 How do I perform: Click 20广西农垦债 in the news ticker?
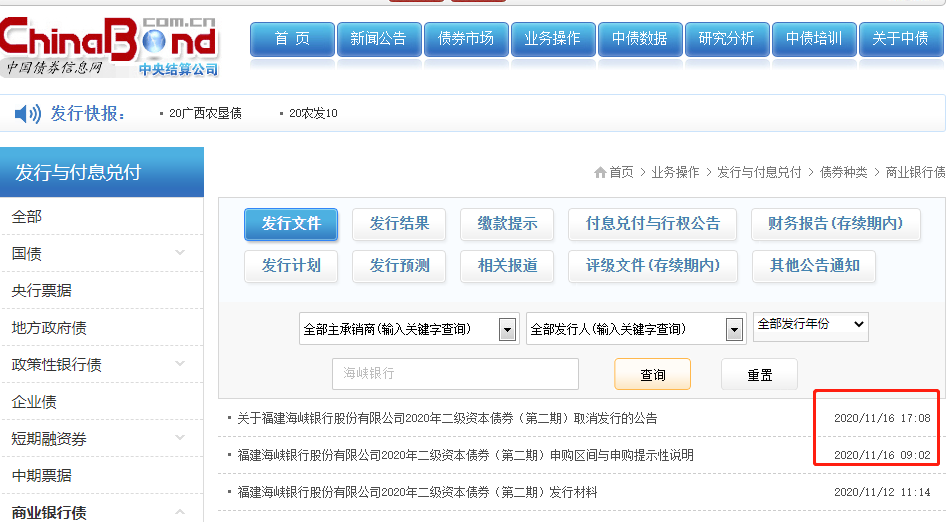(x=205, y=114)
